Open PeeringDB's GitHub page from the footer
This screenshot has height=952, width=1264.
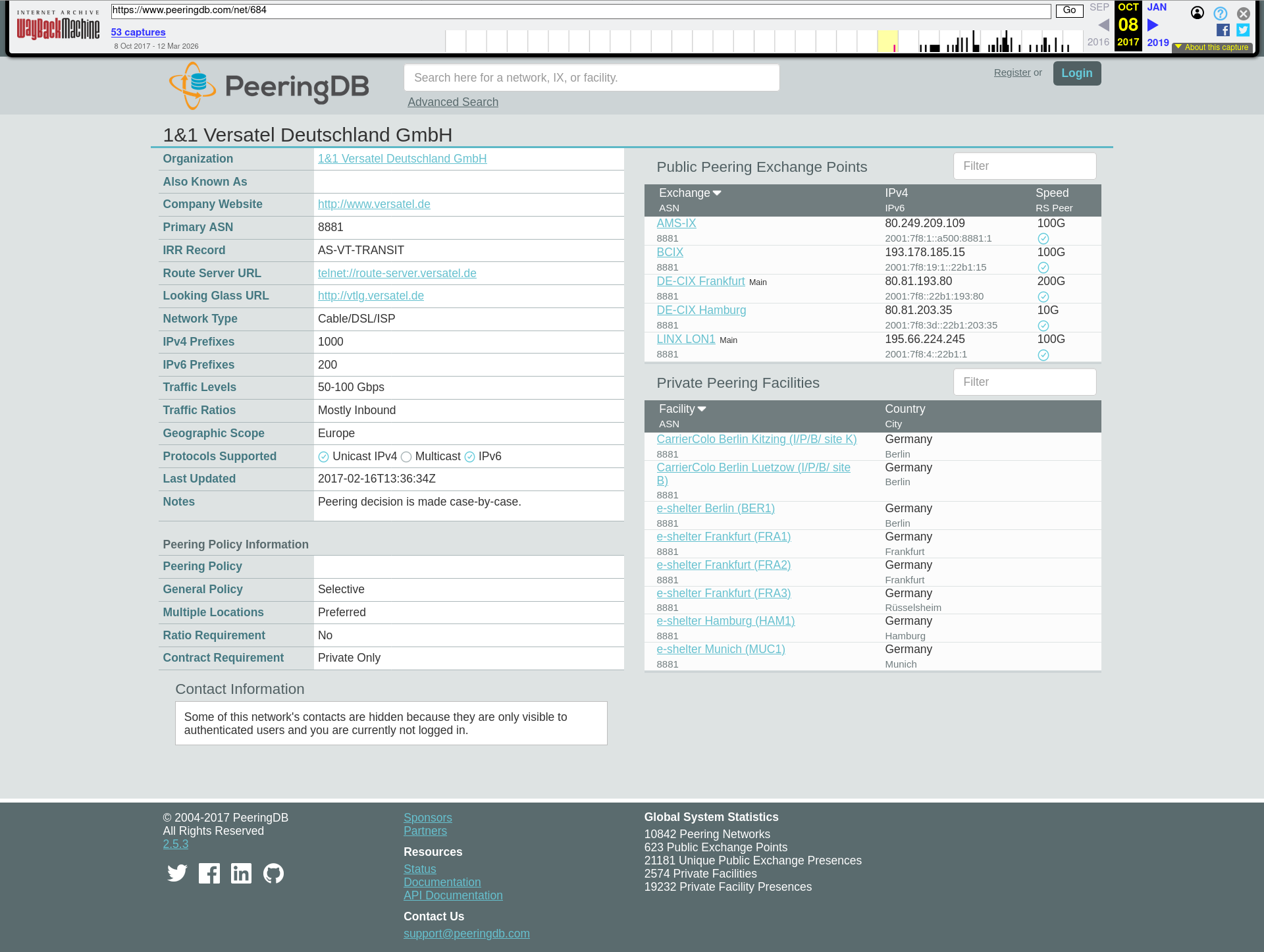pos(274,873)
